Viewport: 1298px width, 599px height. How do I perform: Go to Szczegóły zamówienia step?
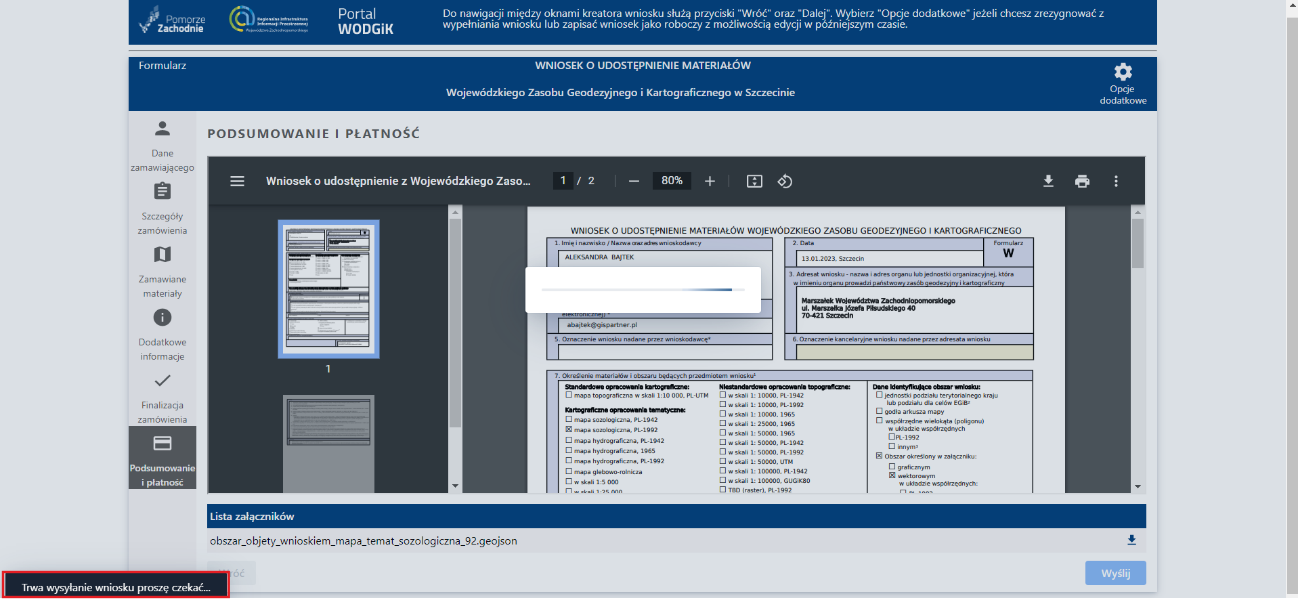click(162, 207)
